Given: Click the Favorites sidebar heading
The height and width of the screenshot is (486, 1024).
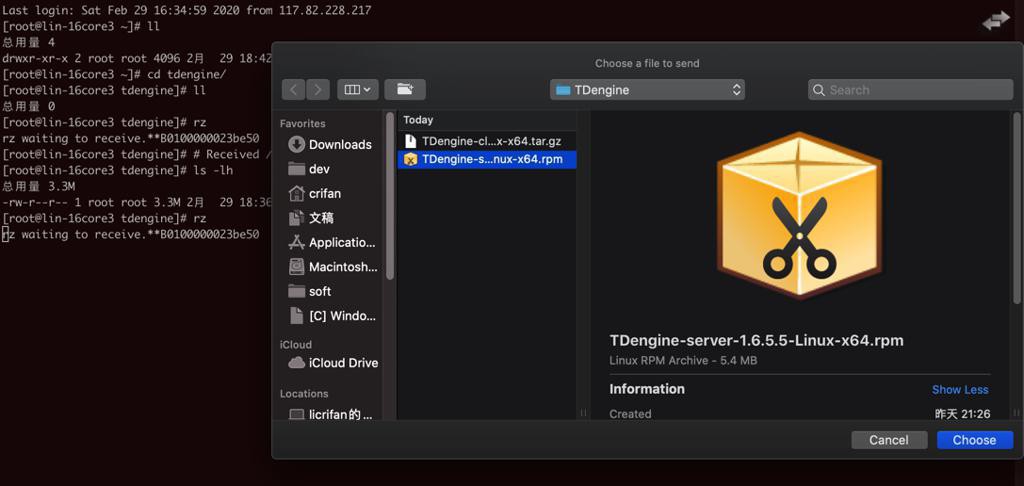Looking at the screenshot, I should pos(302,123).
